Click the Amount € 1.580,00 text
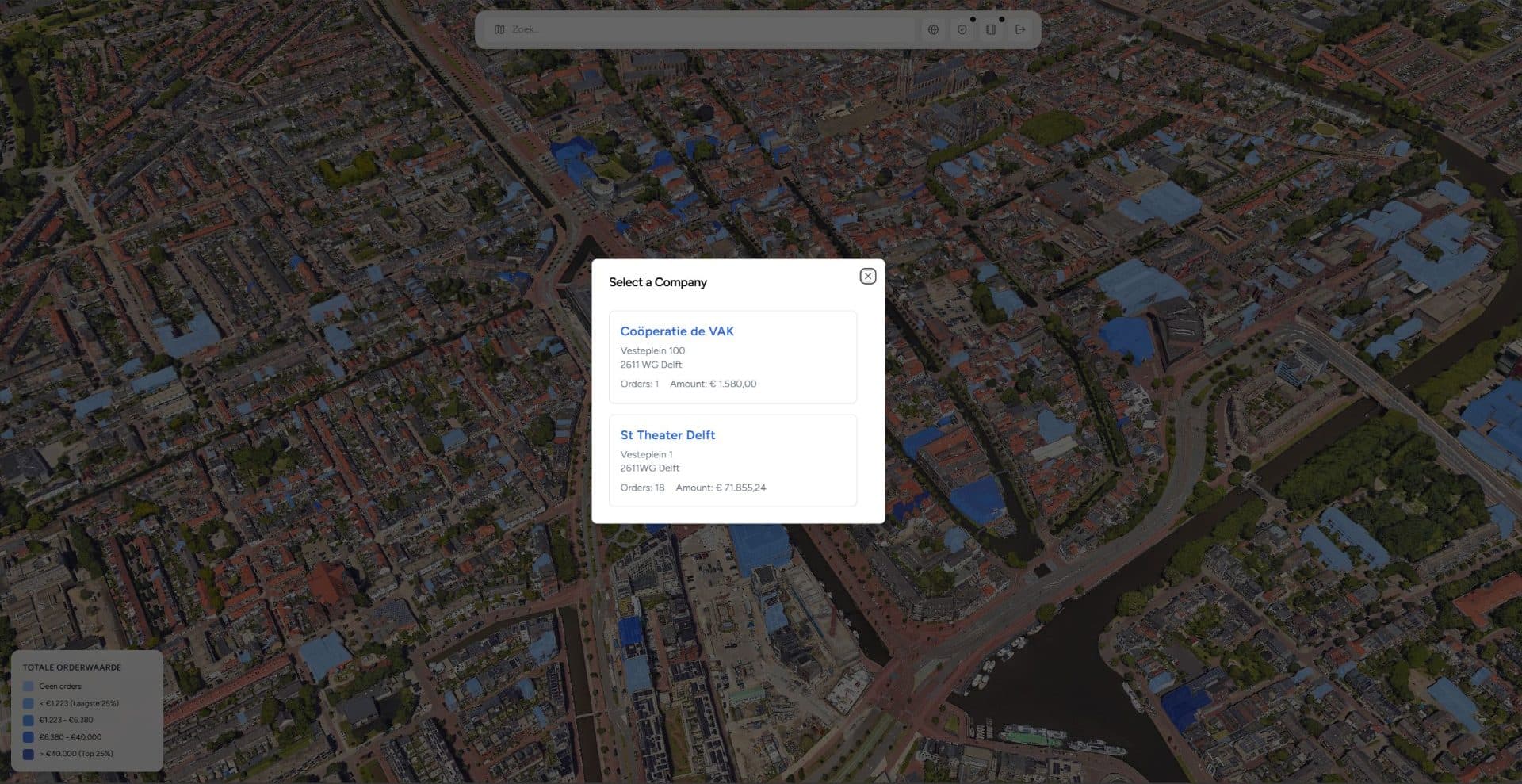This screenshot has width=1522, height=784. pos(713,384)
